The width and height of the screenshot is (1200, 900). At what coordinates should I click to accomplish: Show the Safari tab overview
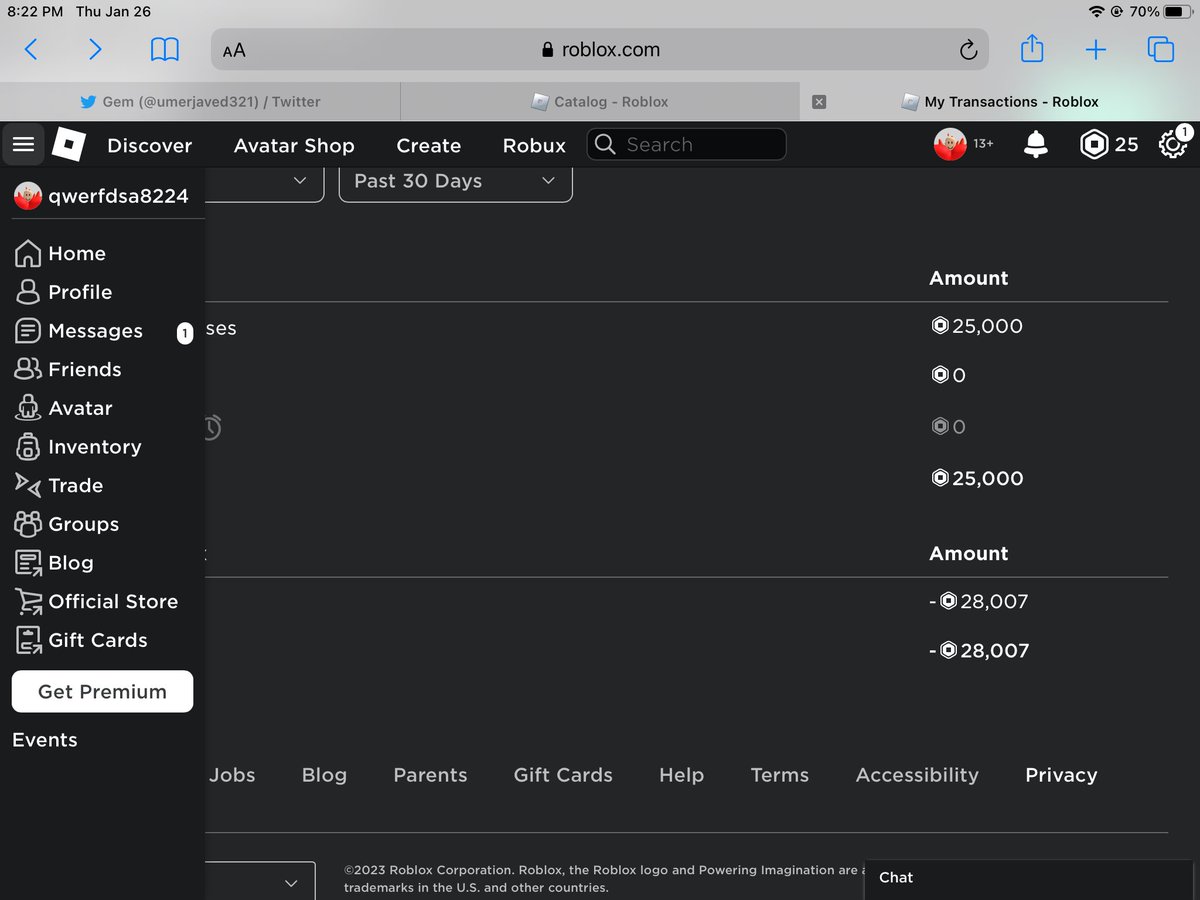[x=1160, y=49]
